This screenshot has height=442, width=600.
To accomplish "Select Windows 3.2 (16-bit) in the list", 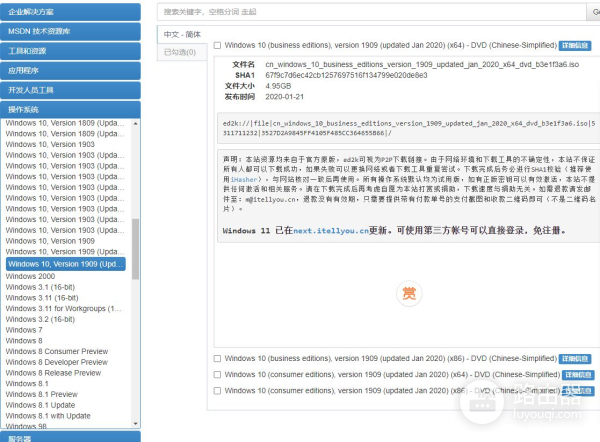I will 40,319.
